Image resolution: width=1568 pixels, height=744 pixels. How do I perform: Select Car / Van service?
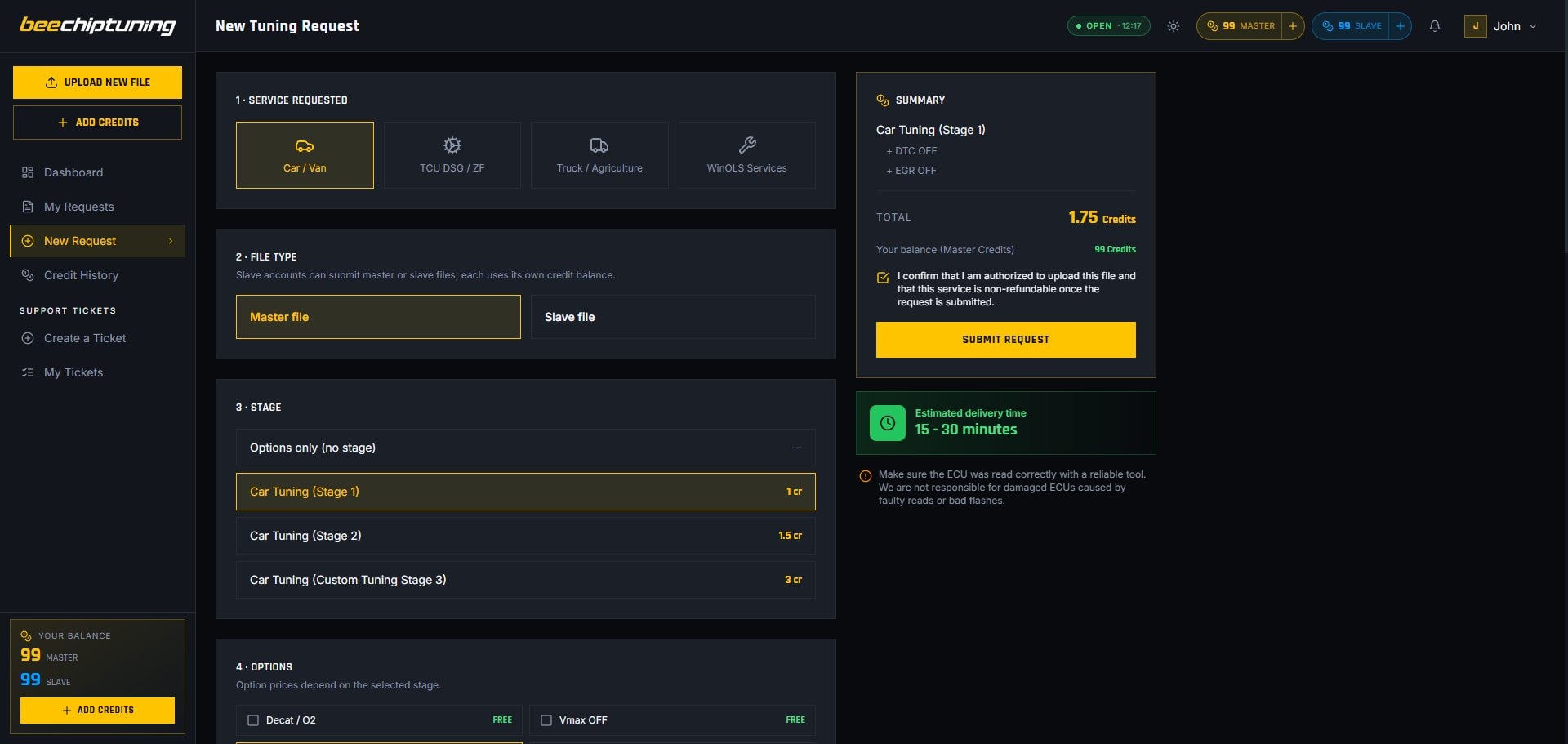[x=305, y=155]
